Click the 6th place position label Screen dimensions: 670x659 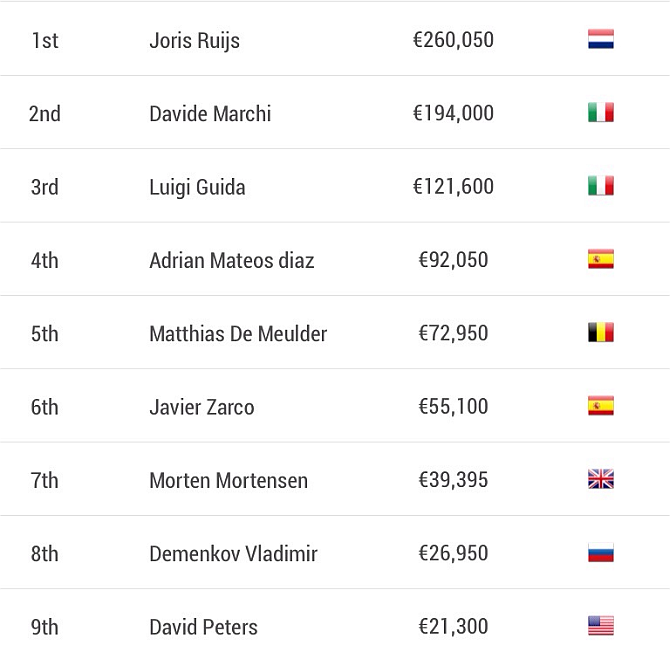(44, 407)
